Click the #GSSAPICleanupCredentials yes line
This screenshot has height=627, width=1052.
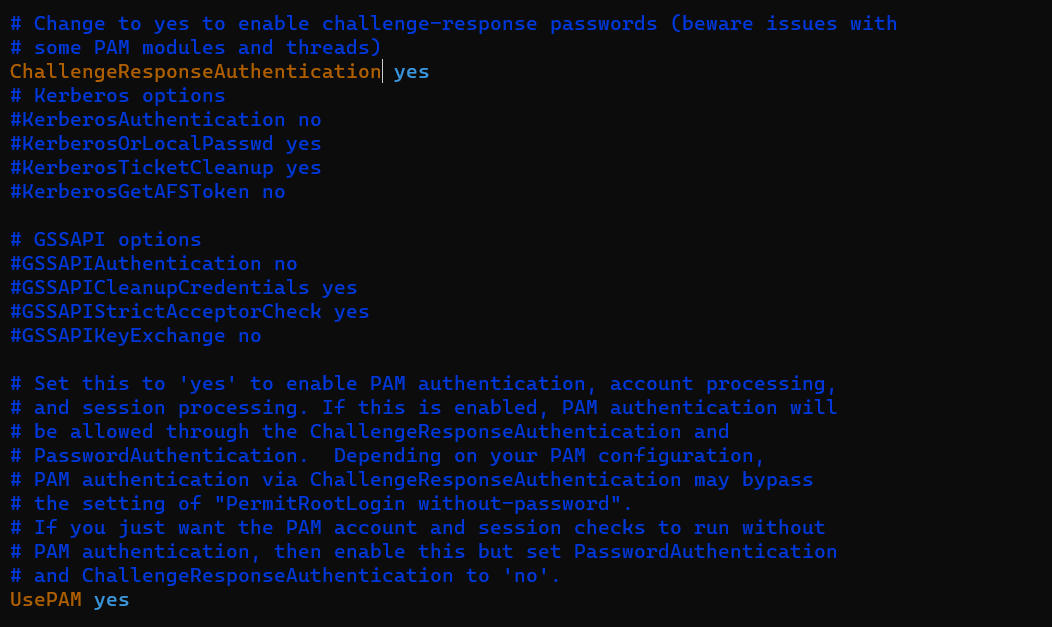[x=183, y=288]
